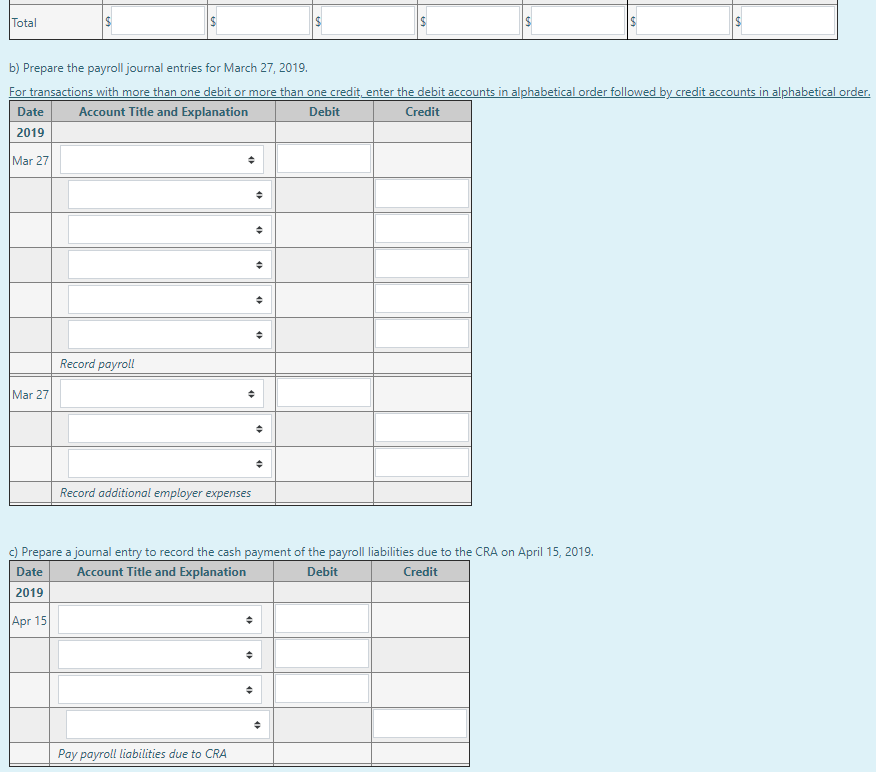This screenshot has height=772, width=876.
Task: Open the credit account dropdown above Pay payroll liabilities
Action: click(170, 723)
